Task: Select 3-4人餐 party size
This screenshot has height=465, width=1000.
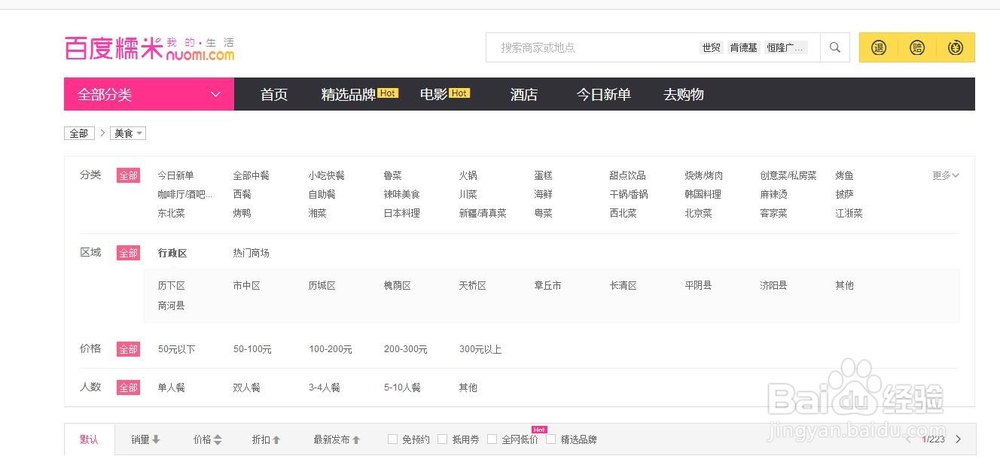Action: [324, 387]
